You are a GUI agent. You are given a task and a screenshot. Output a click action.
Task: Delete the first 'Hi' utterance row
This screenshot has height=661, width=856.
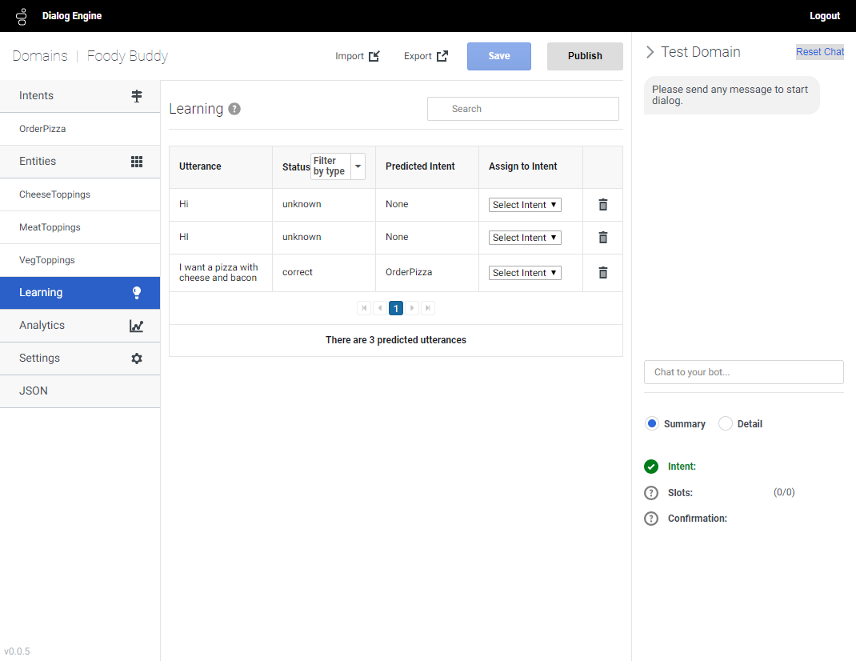[x=603, y=204]
